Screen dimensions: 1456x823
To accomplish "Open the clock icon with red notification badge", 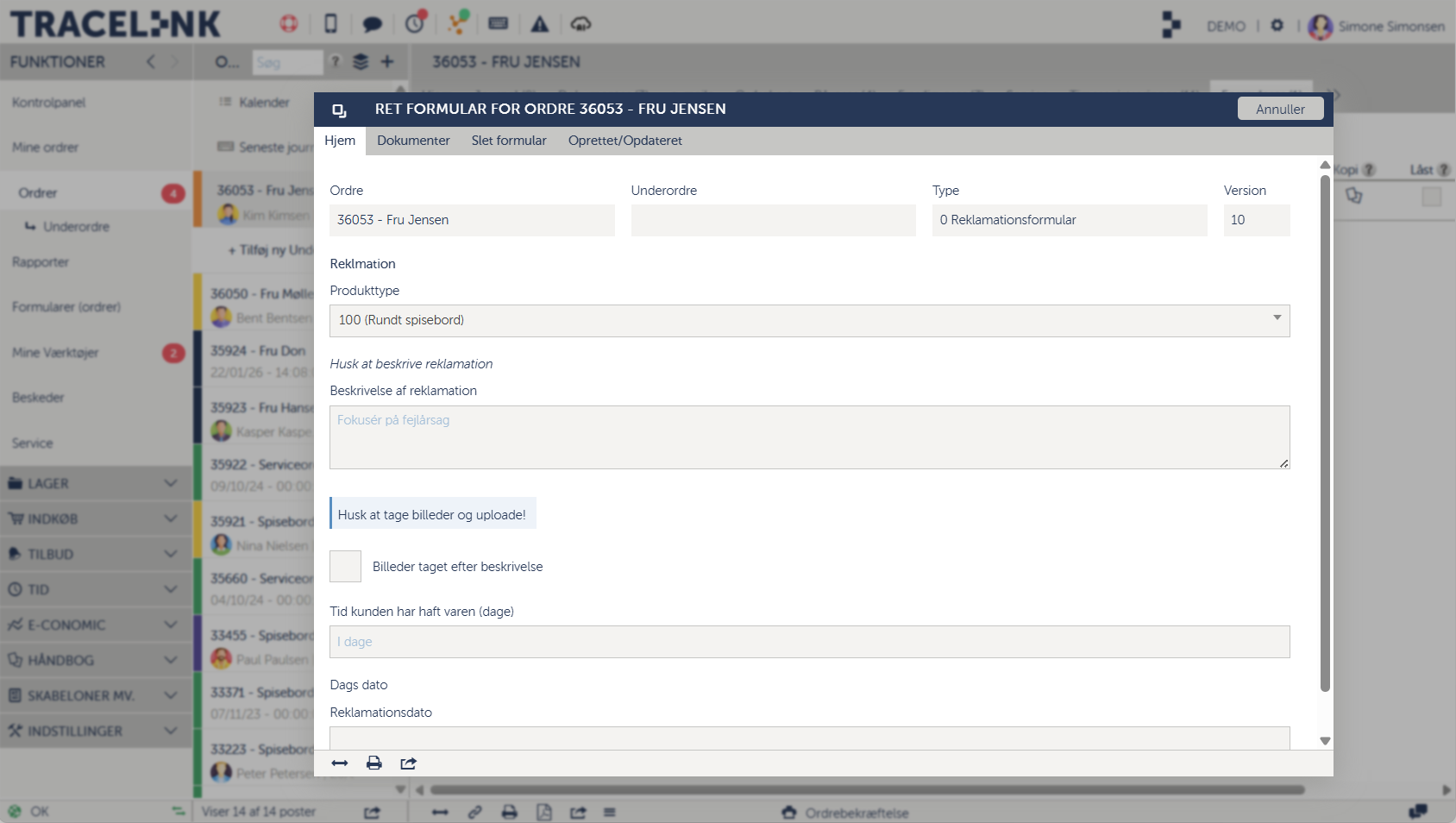I will (416, 23).
